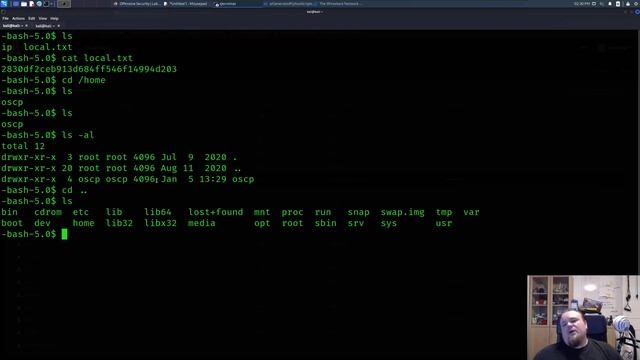Open the Help menu

pyautogui.click(x=54, y=18)
